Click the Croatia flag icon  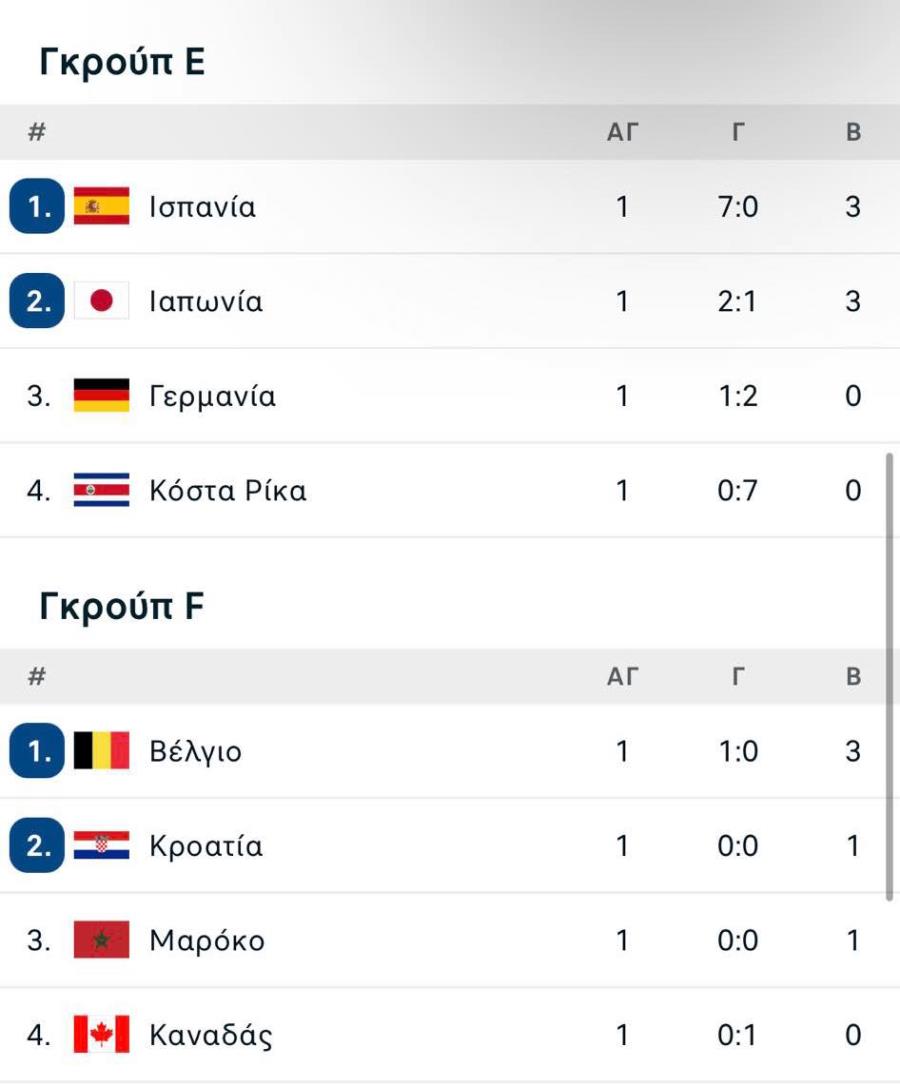click(x=101, y=845)
